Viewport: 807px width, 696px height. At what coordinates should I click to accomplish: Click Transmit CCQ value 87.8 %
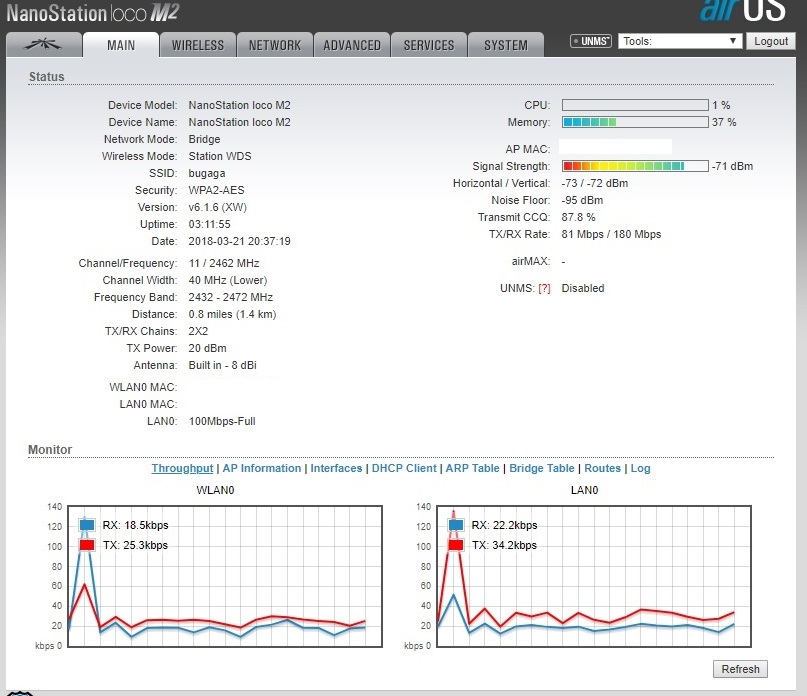(x=578, y=217)
